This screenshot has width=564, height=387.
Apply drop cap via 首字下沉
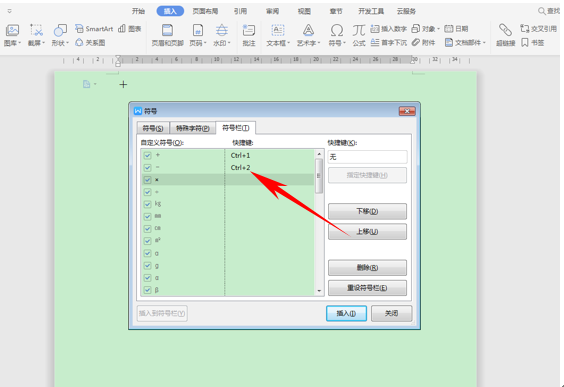[x=388, y=43]
